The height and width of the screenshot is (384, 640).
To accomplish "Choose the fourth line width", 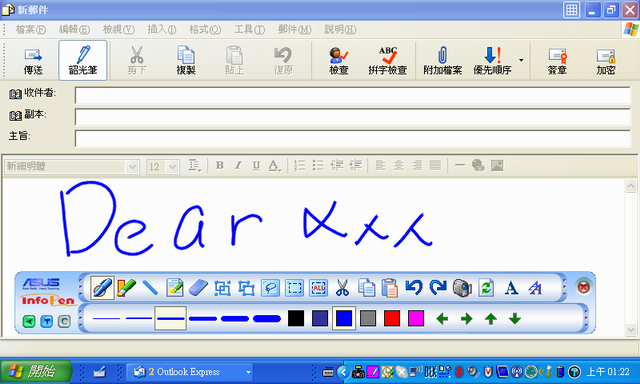I will pyautogui.click(x=203, y=318).
